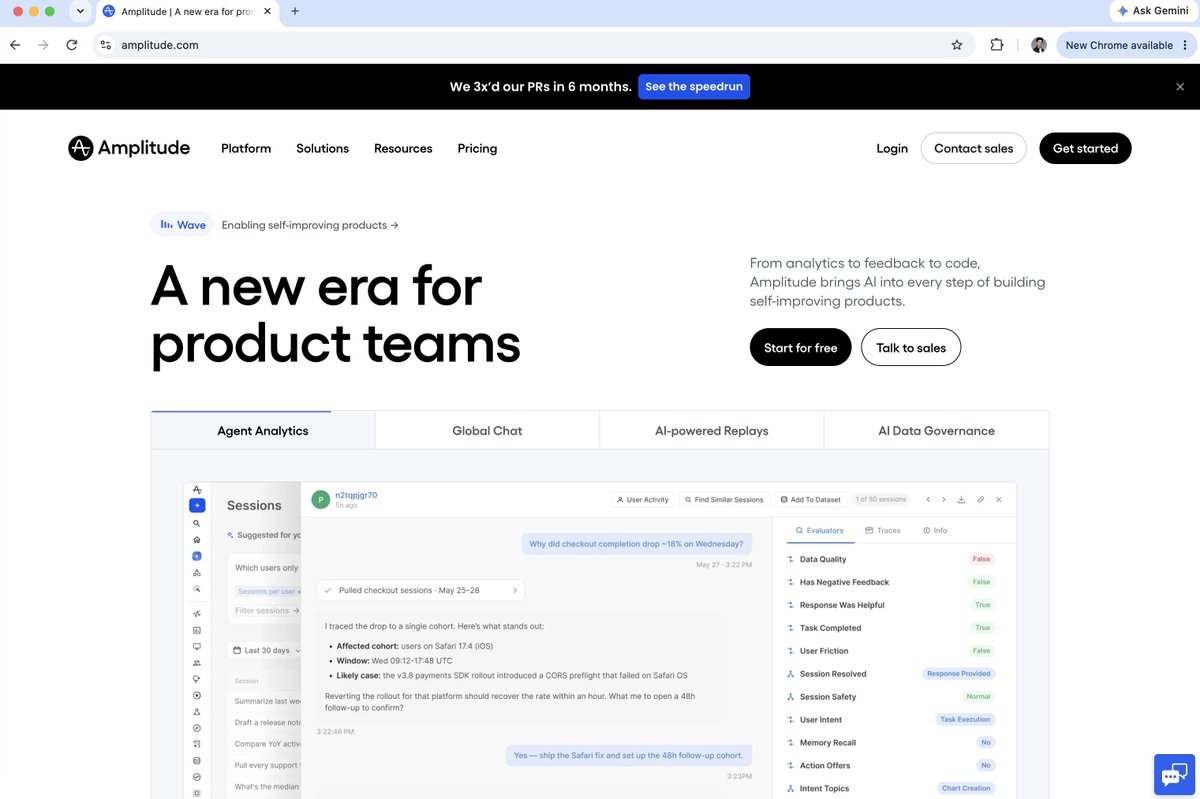Image resolution: width=1200 pixels, height=799 pixels.
Task: Open a new browser tab
Action: 294,11
